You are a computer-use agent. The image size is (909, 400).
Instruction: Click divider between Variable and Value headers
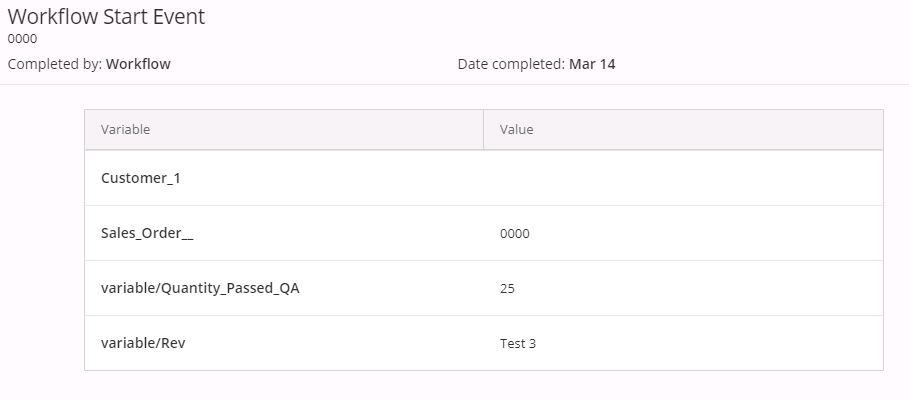484,130
